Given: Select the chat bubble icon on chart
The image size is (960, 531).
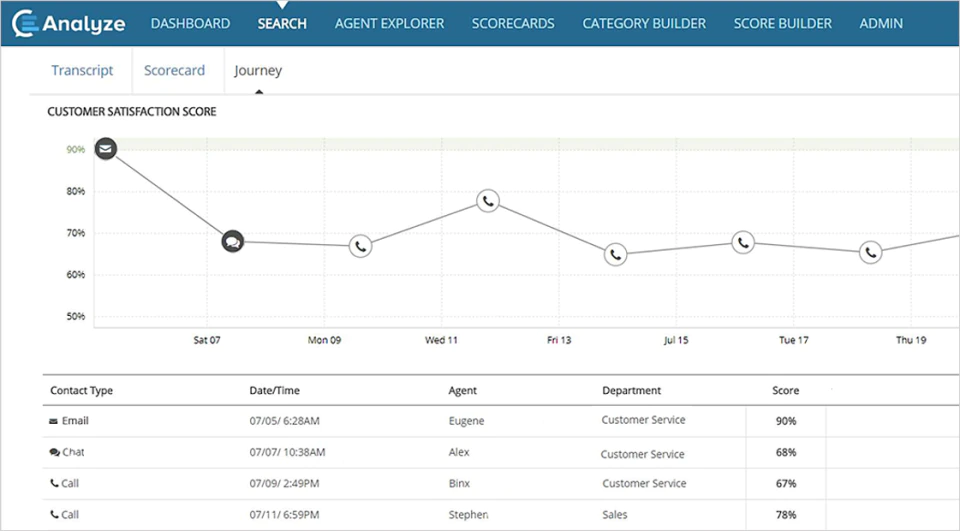Looking at the screenshot, I should click(233, 241).
